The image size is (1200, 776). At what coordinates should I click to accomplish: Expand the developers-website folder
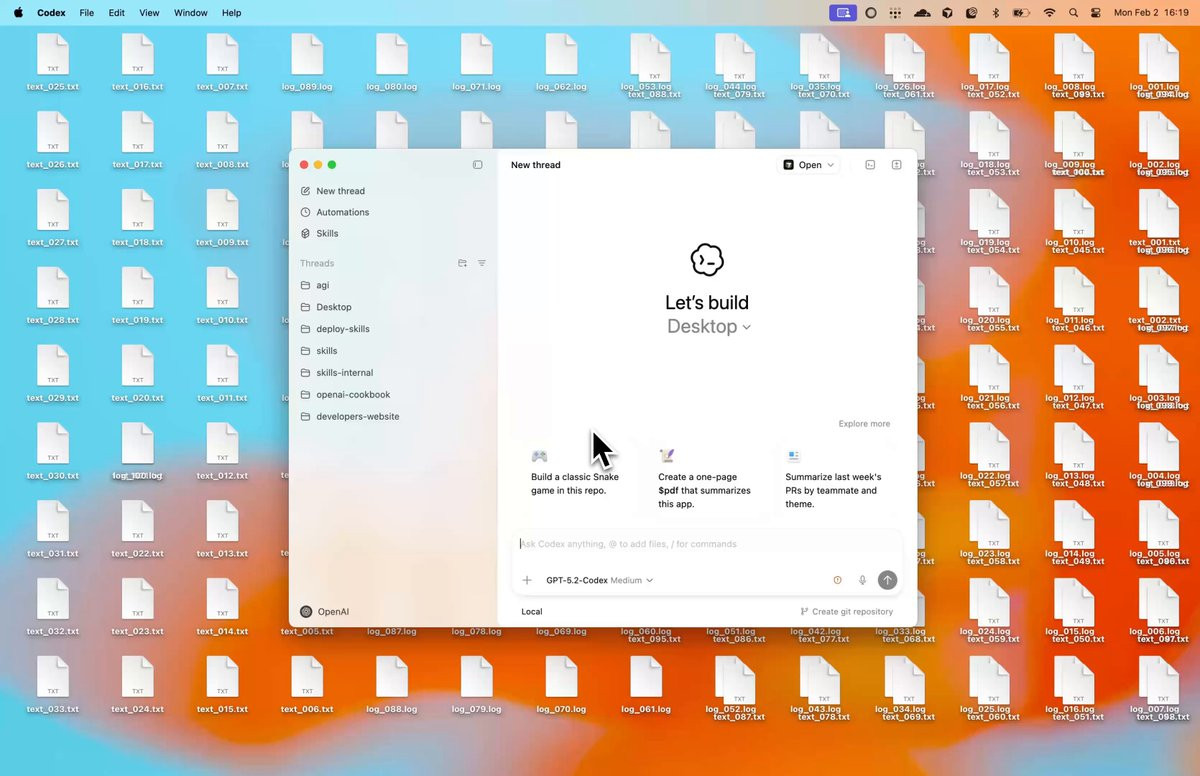[393, 417]
